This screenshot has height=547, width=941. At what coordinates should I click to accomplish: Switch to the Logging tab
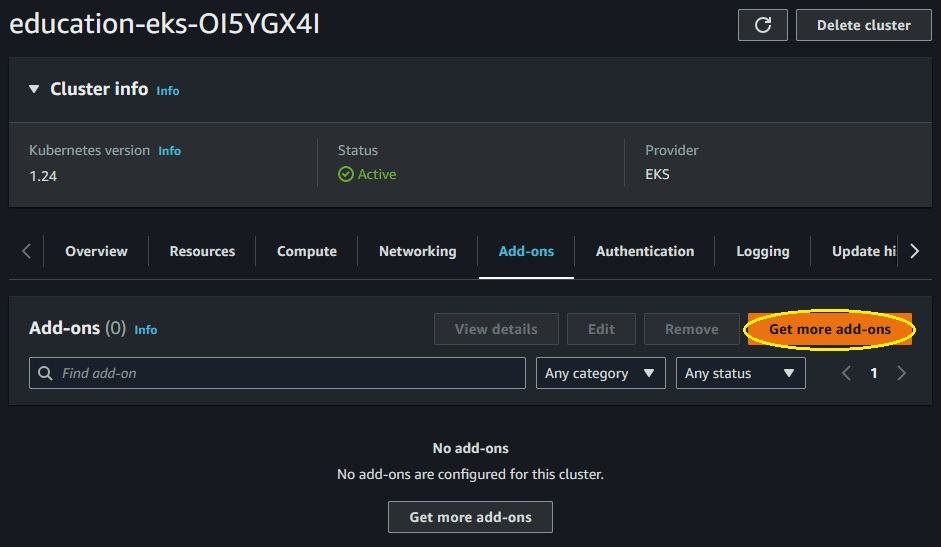(x=763, y=251)
